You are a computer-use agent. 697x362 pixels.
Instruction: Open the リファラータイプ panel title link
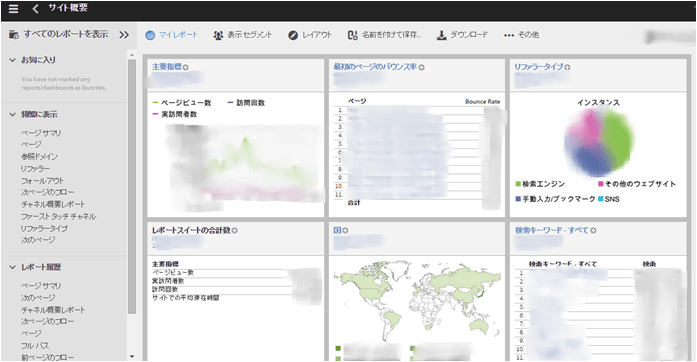(539, 67)
